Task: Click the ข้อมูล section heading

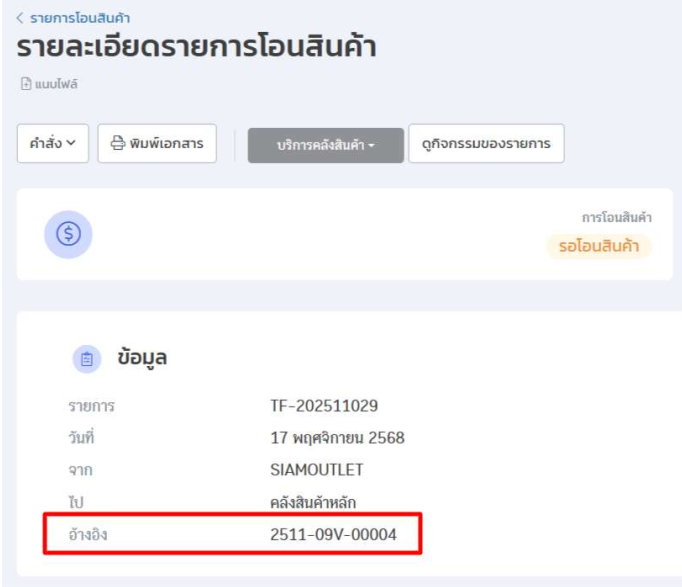Action: (x=142, y=358)
